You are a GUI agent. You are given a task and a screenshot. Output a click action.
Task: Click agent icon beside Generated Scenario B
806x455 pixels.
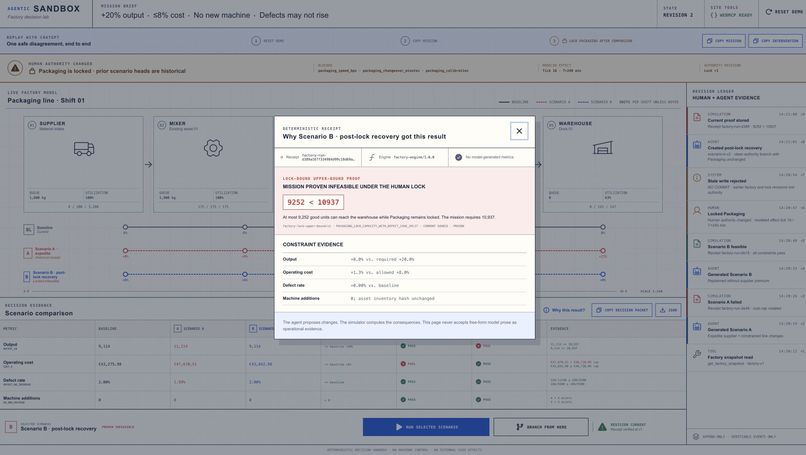point(697,271)
